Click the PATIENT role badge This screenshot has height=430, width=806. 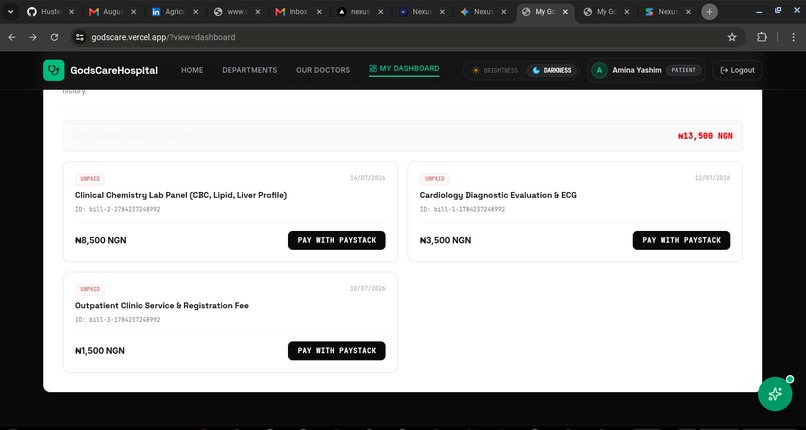click(x=684, y=70)
